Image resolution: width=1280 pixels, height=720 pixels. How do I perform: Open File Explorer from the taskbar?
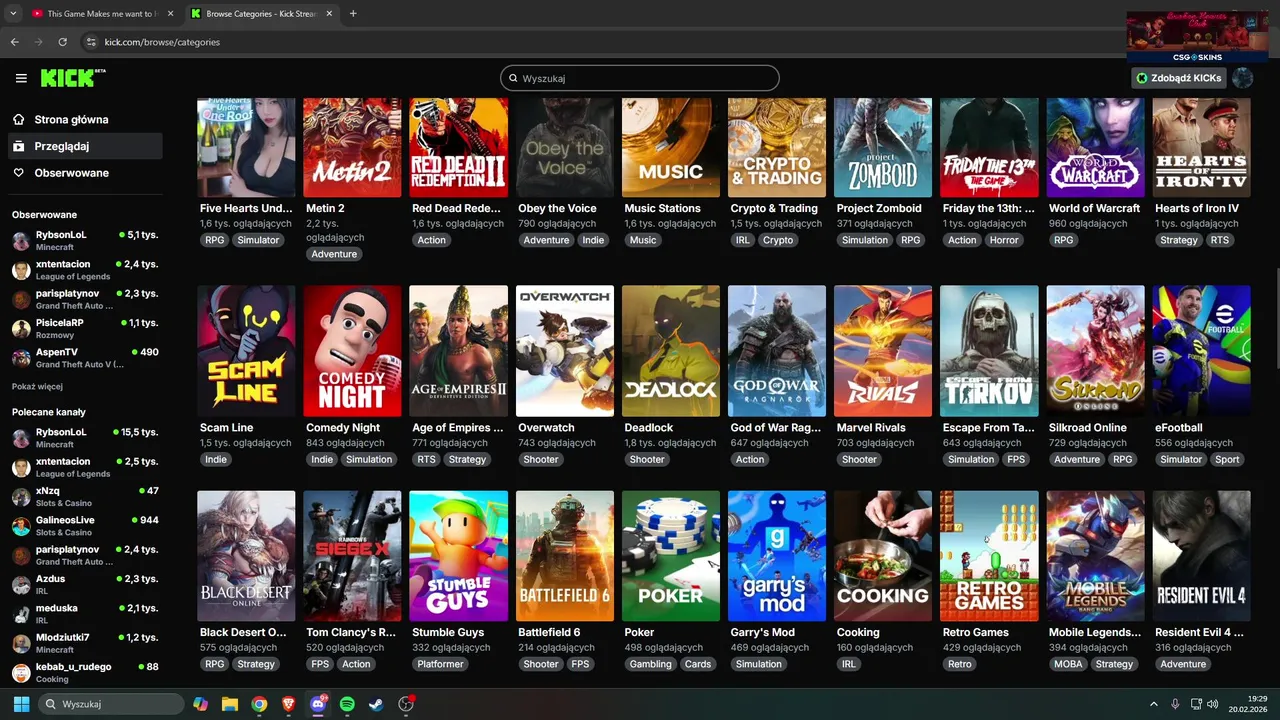(x=229, y=704)
